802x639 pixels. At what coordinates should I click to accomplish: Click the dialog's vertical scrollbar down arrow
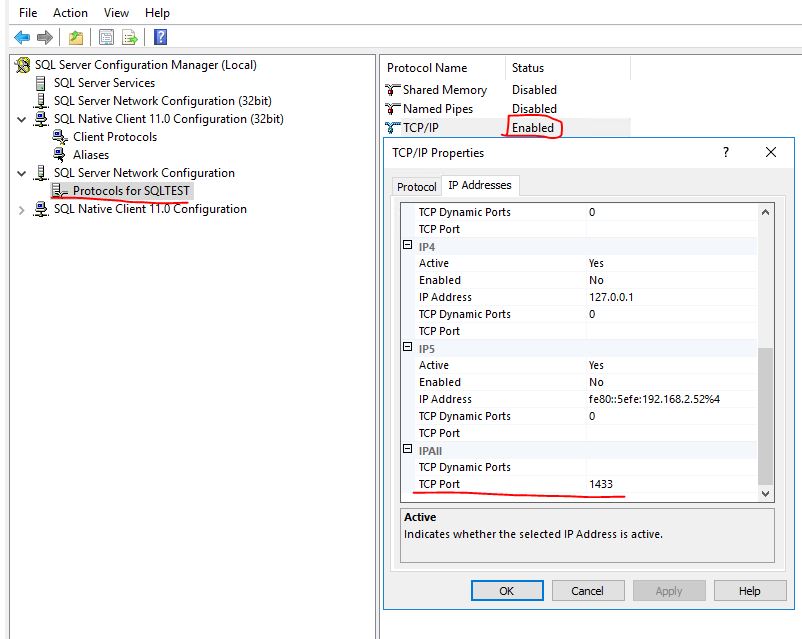coord(766,494)
